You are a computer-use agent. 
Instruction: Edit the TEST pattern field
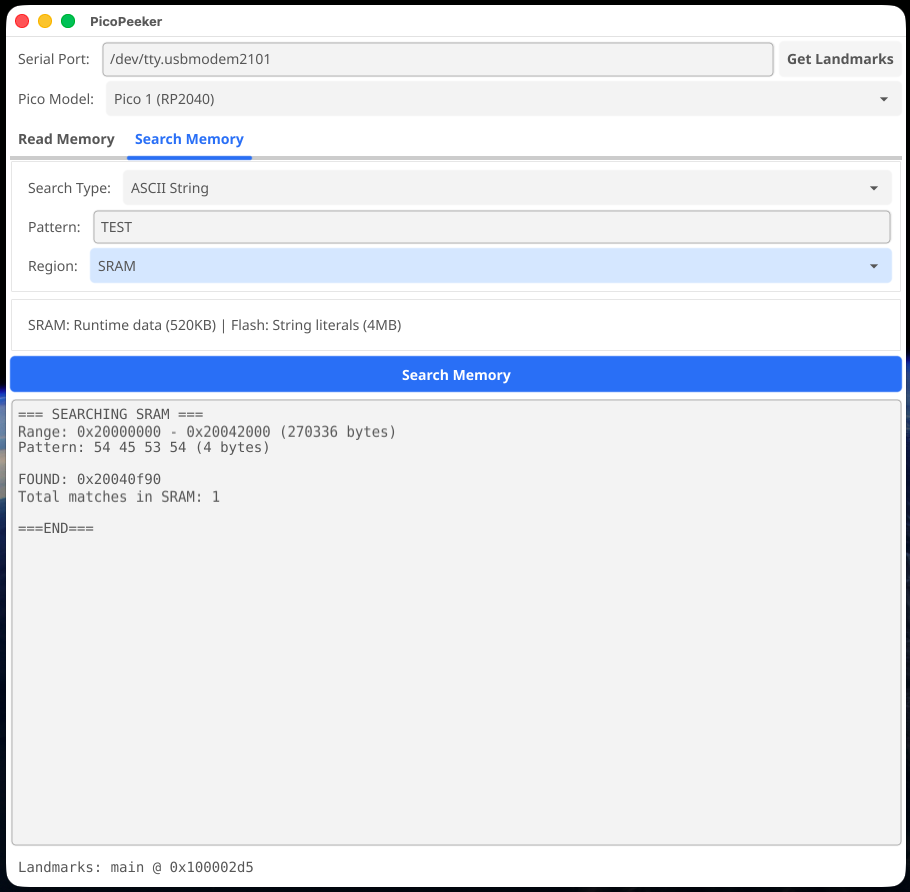pos(492,227)
